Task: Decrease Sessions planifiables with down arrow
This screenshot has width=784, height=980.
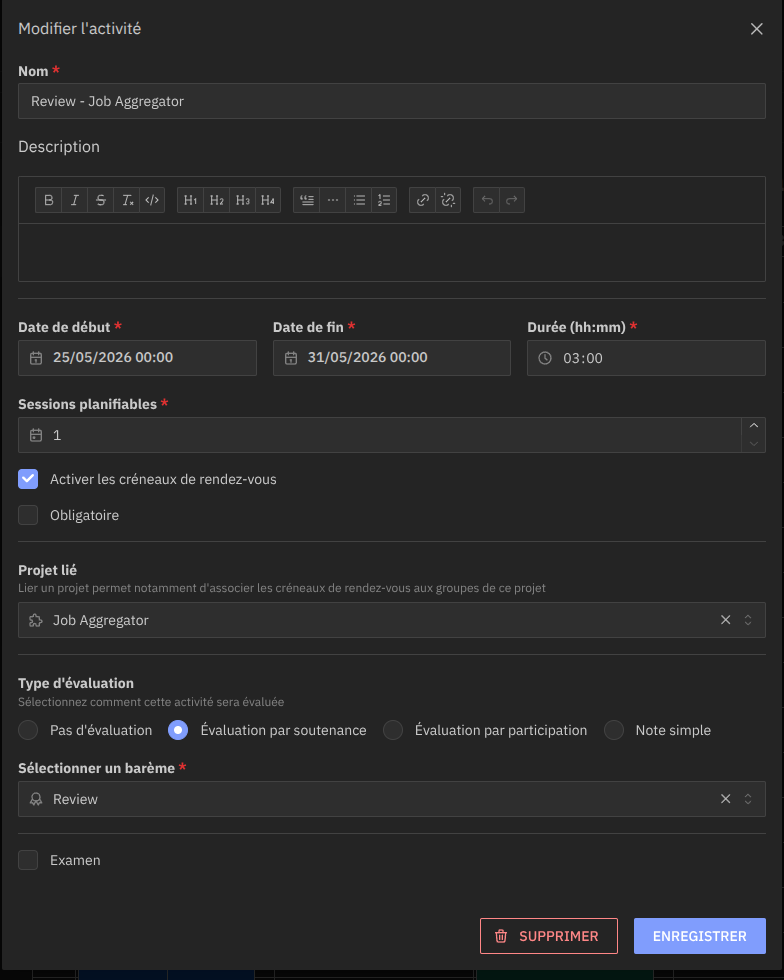Action: click(x=753, y=444)
